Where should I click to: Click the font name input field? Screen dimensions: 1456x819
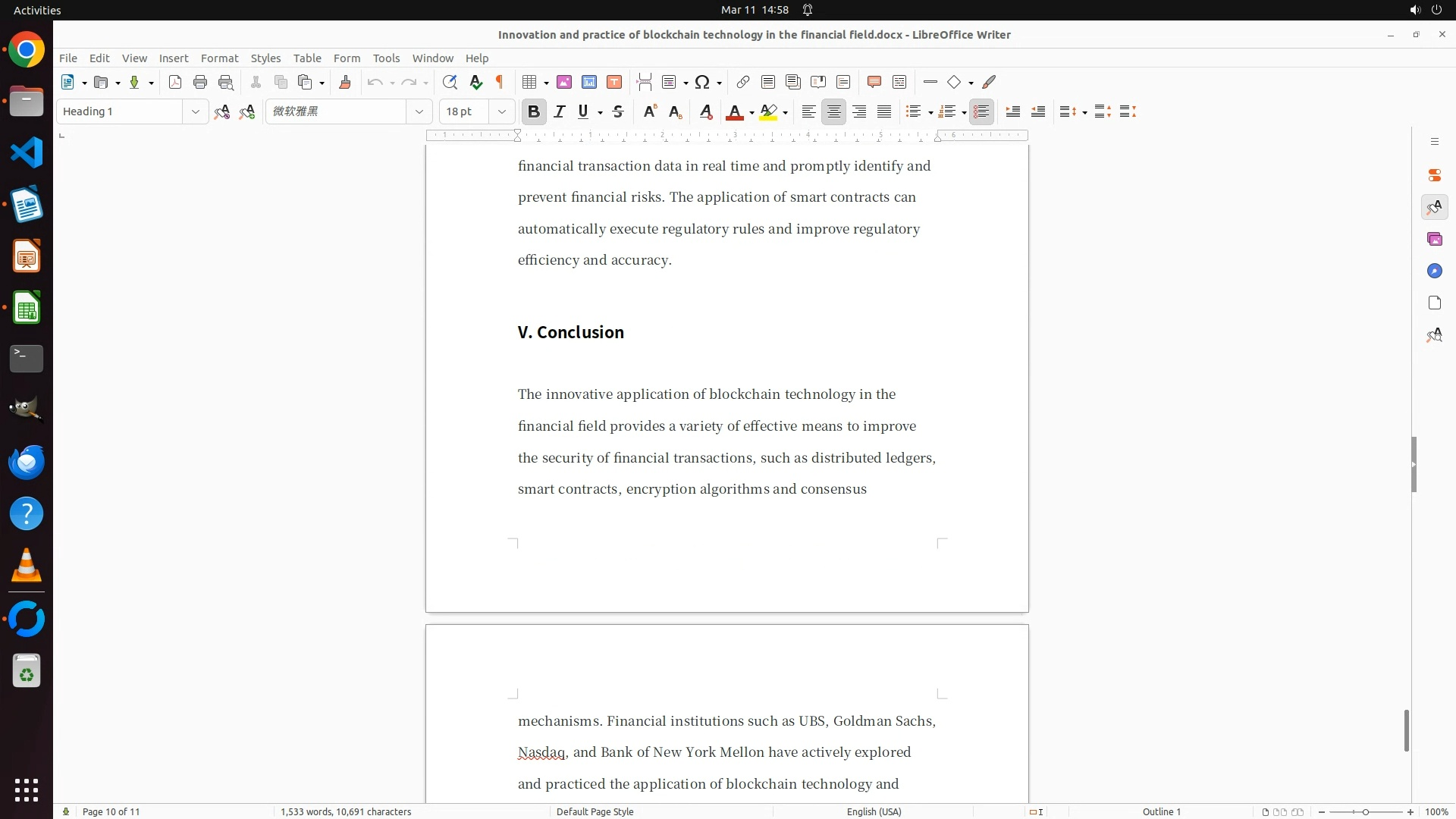click(x=336, y=111)
